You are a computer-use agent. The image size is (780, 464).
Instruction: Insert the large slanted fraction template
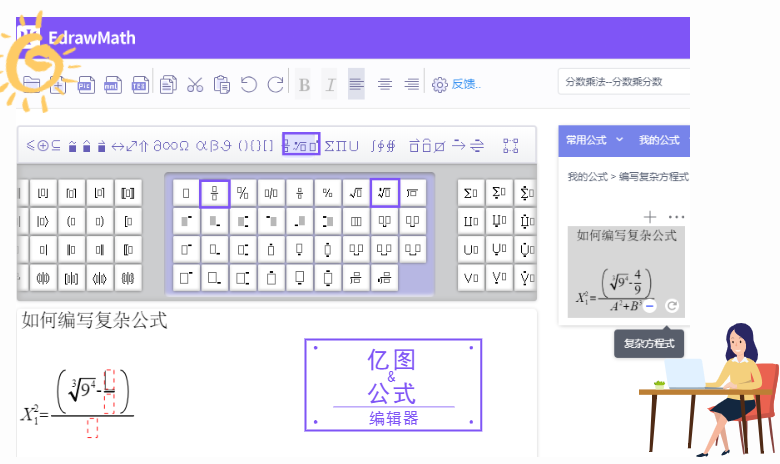pyautogui.click(x=243, y=193)
